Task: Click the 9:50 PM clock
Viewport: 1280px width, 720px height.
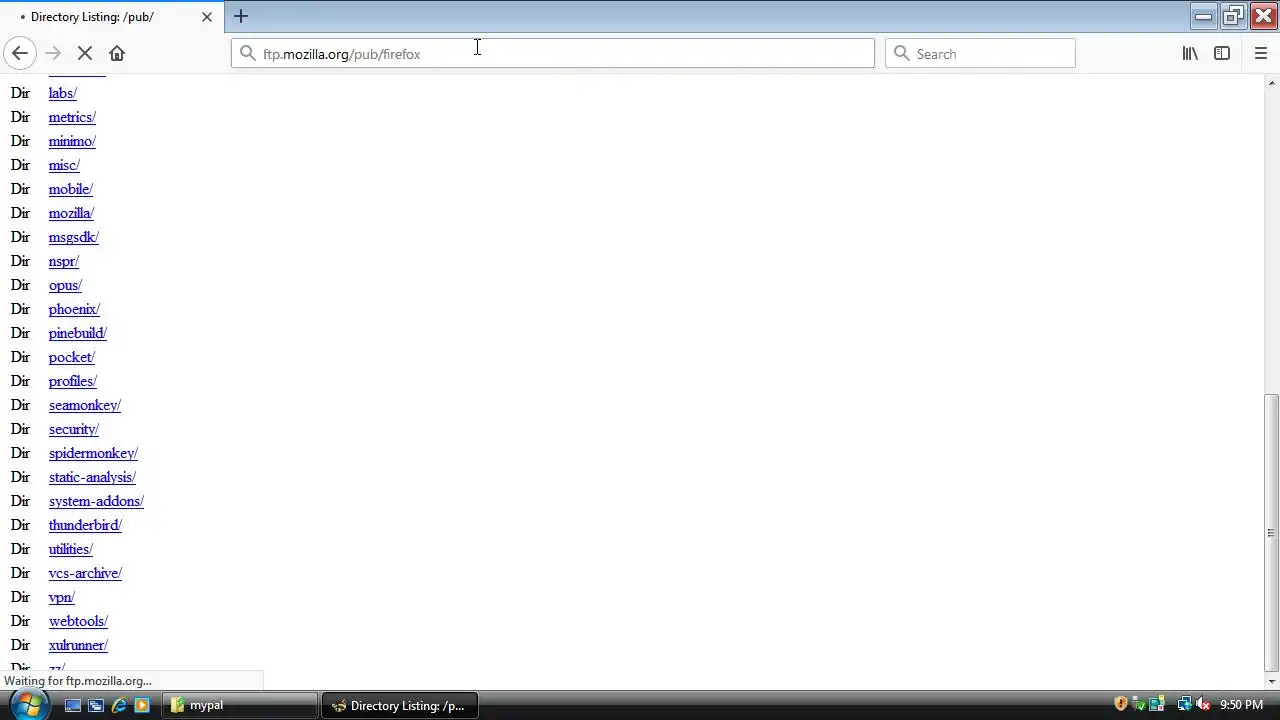Action: (x=1241, y=705)
